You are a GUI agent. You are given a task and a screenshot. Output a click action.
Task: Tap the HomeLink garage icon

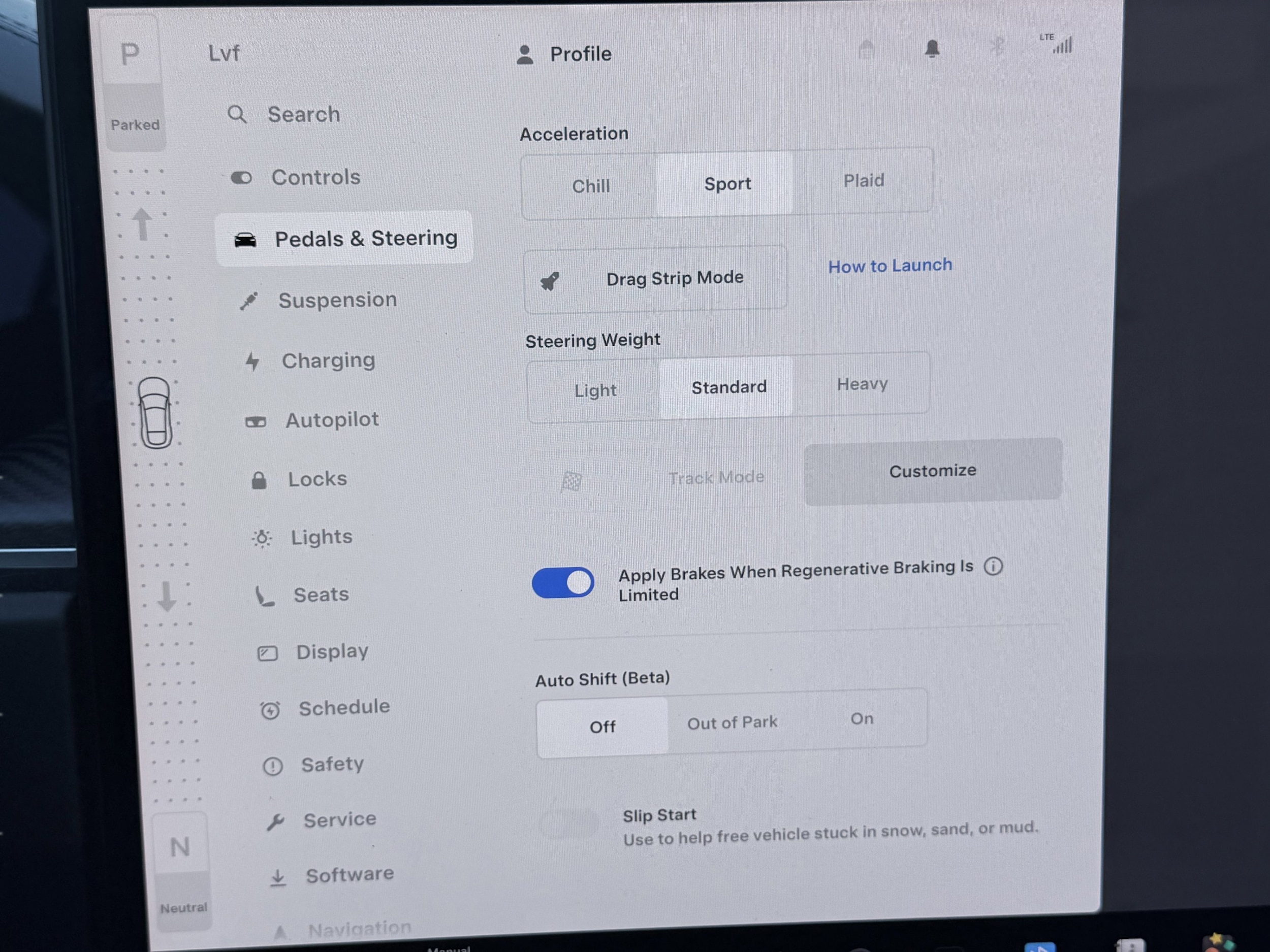[866, 50]
